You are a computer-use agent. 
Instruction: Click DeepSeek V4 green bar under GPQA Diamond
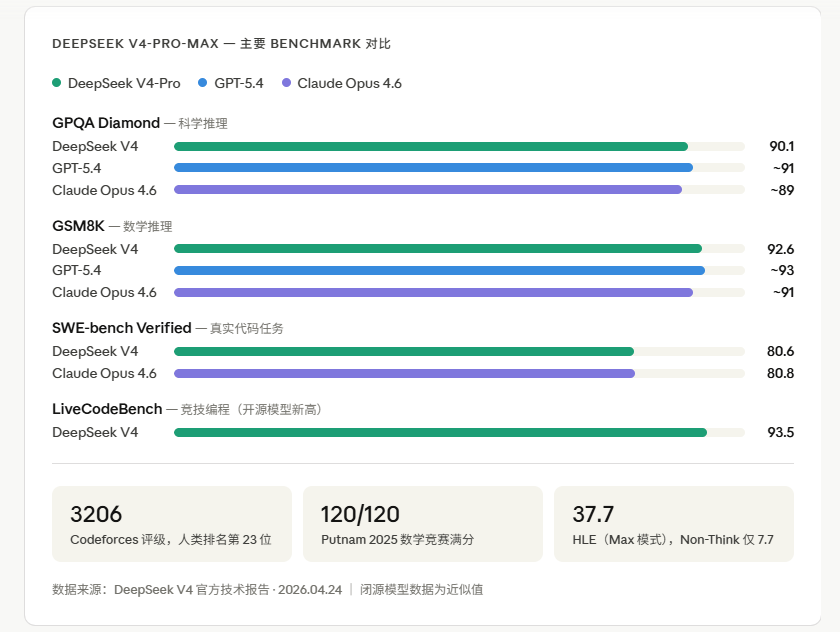pos(431,146)
